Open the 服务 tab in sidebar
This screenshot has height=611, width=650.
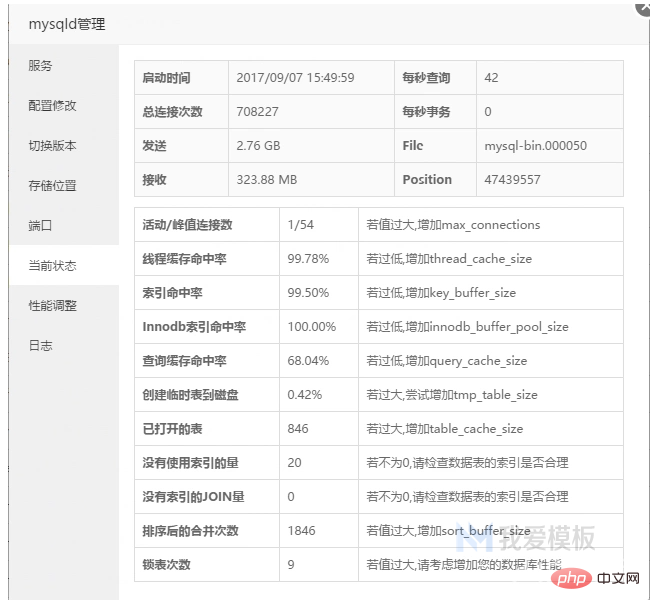click(x=40, y=66)
